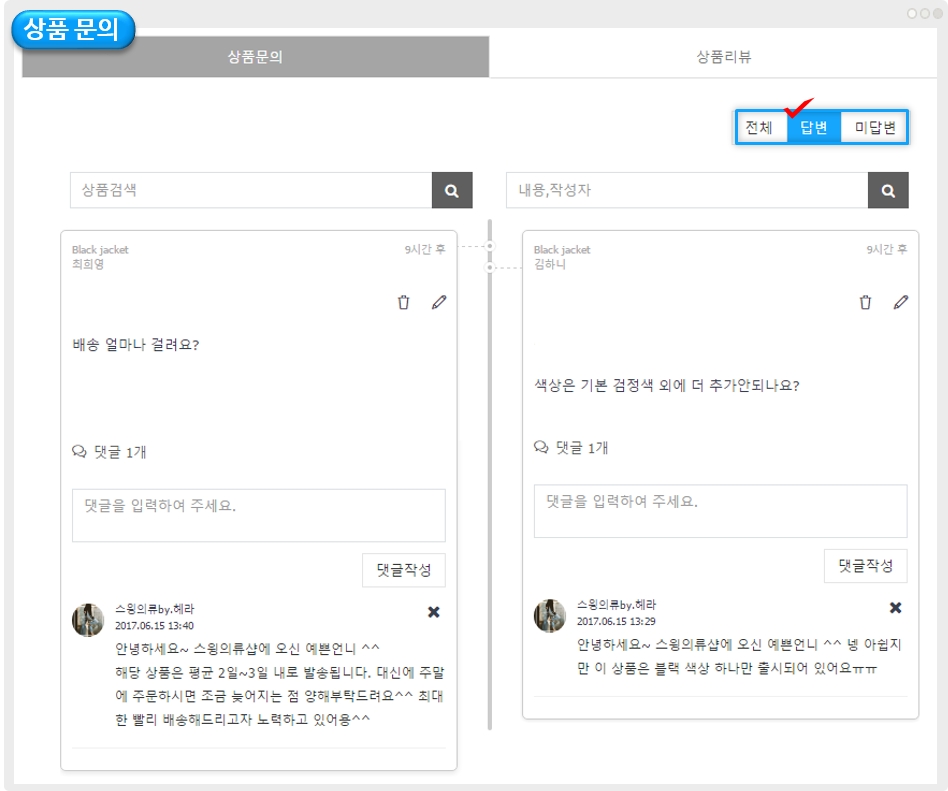Delete 김하니's inquiry with the trash icon
This screenshot has height=791, width=948.
point(866,302)
